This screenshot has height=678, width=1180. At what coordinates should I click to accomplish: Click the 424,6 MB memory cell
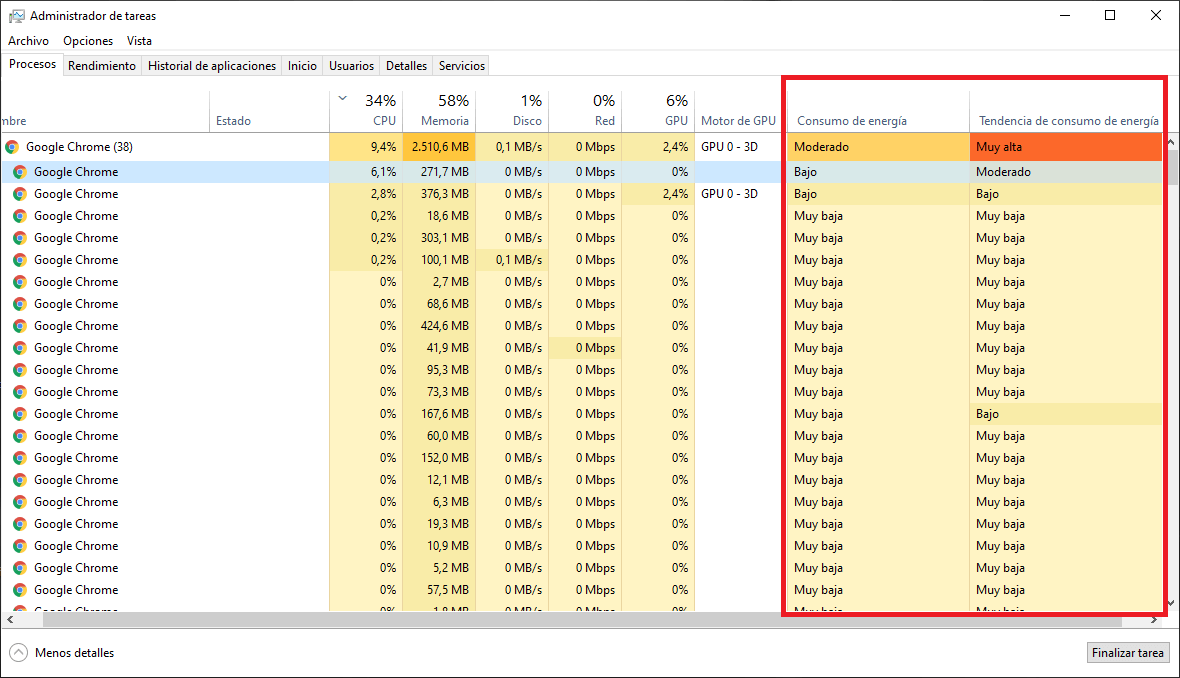point(440,326)
